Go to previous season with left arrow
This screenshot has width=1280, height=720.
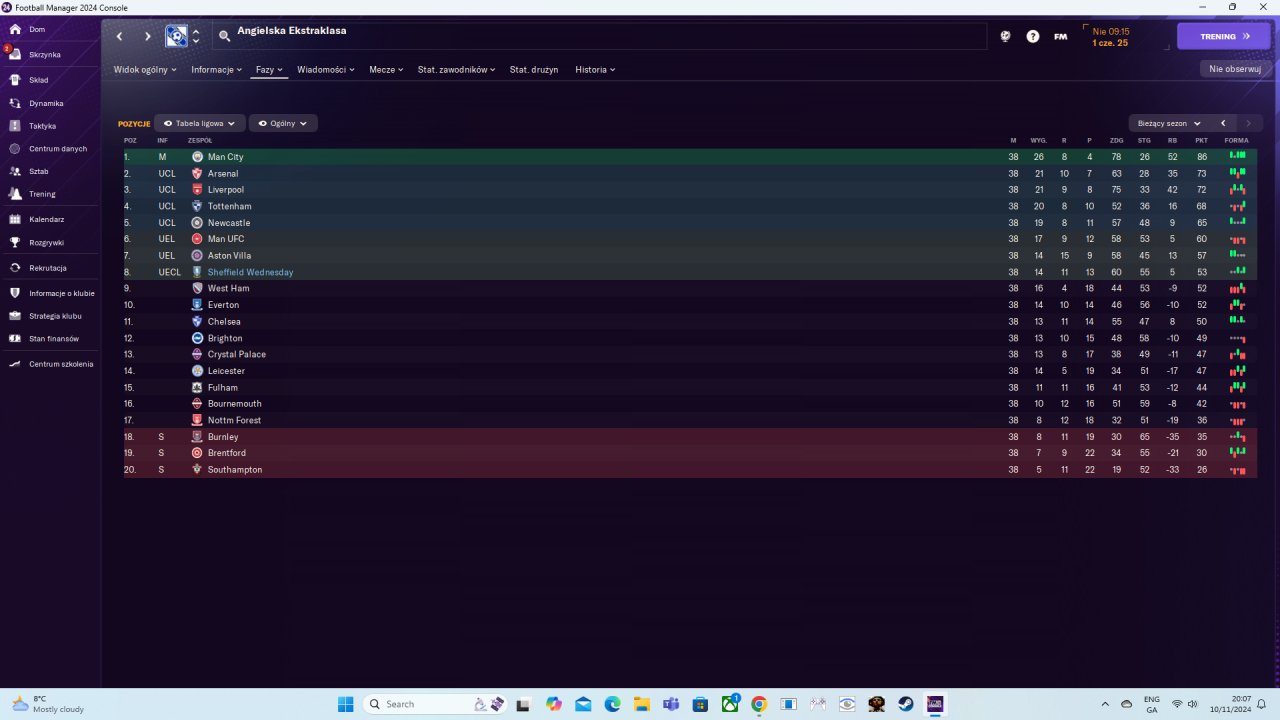(1223, 123)
